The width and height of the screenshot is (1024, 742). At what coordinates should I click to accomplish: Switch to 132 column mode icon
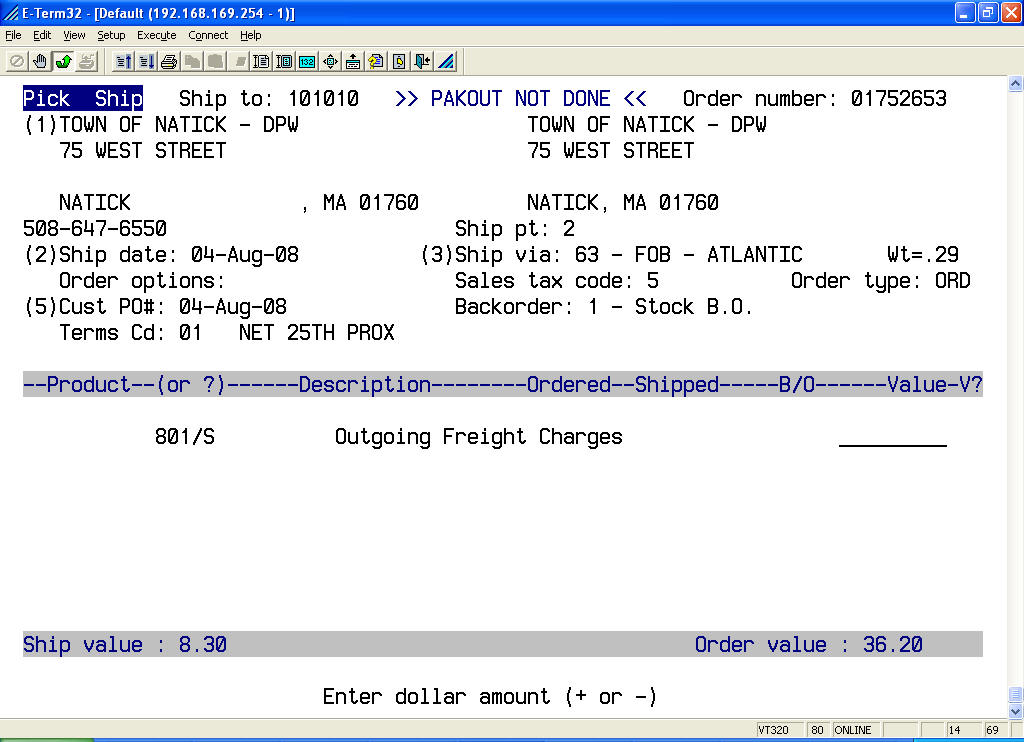[x=307, y=61]
